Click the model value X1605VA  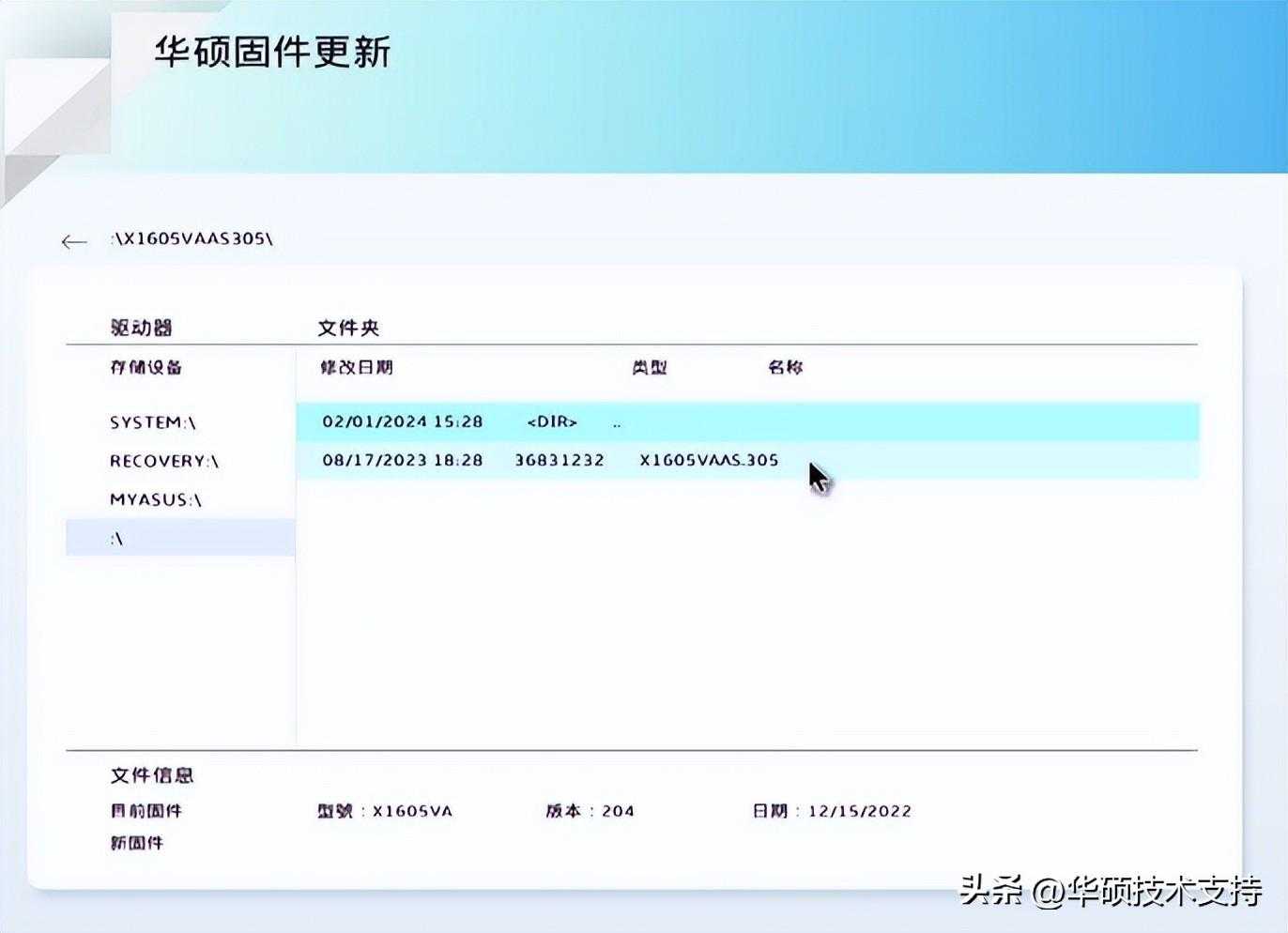click(x=412, y=811)
